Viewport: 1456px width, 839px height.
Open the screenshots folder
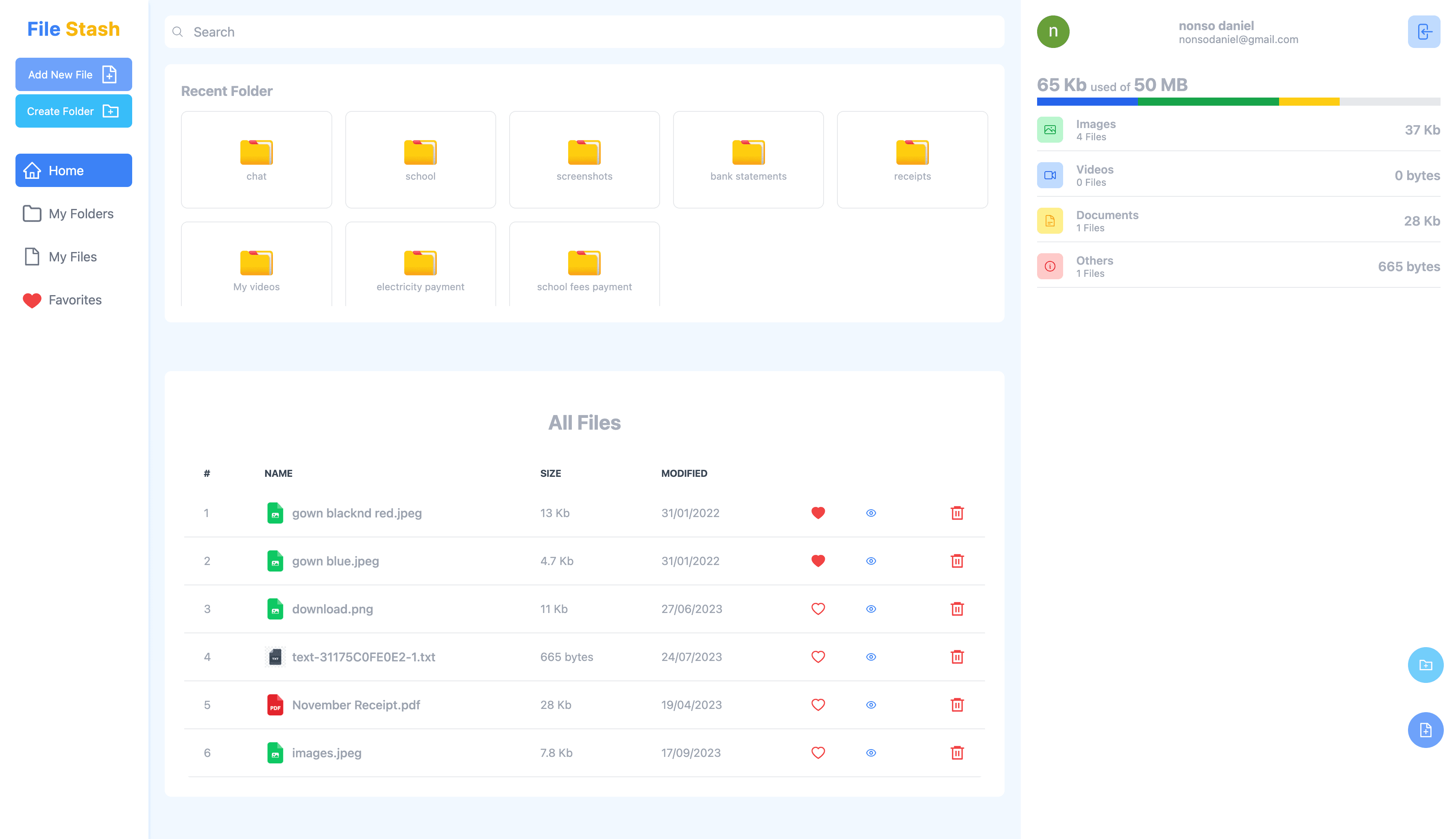coord(584,160)
